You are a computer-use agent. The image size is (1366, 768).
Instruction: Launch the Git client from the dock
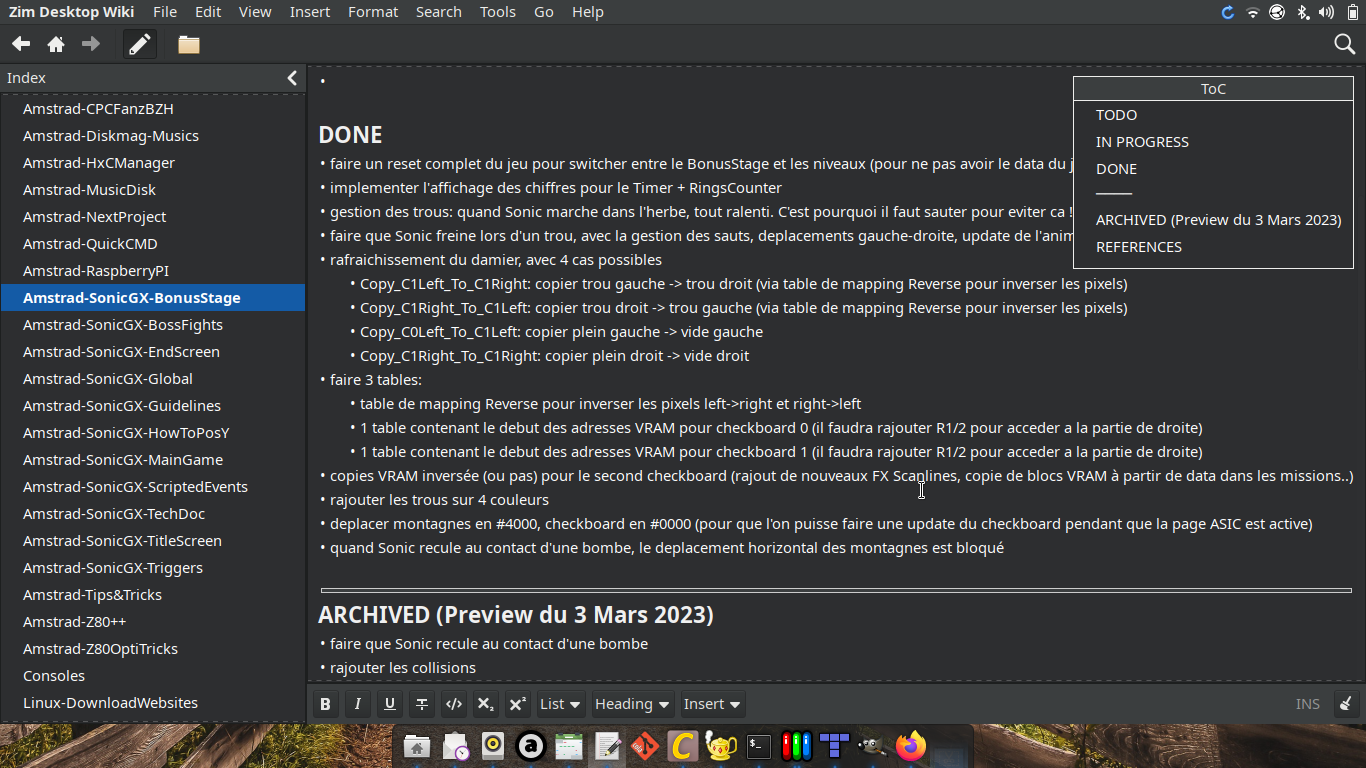click(645, 746)
